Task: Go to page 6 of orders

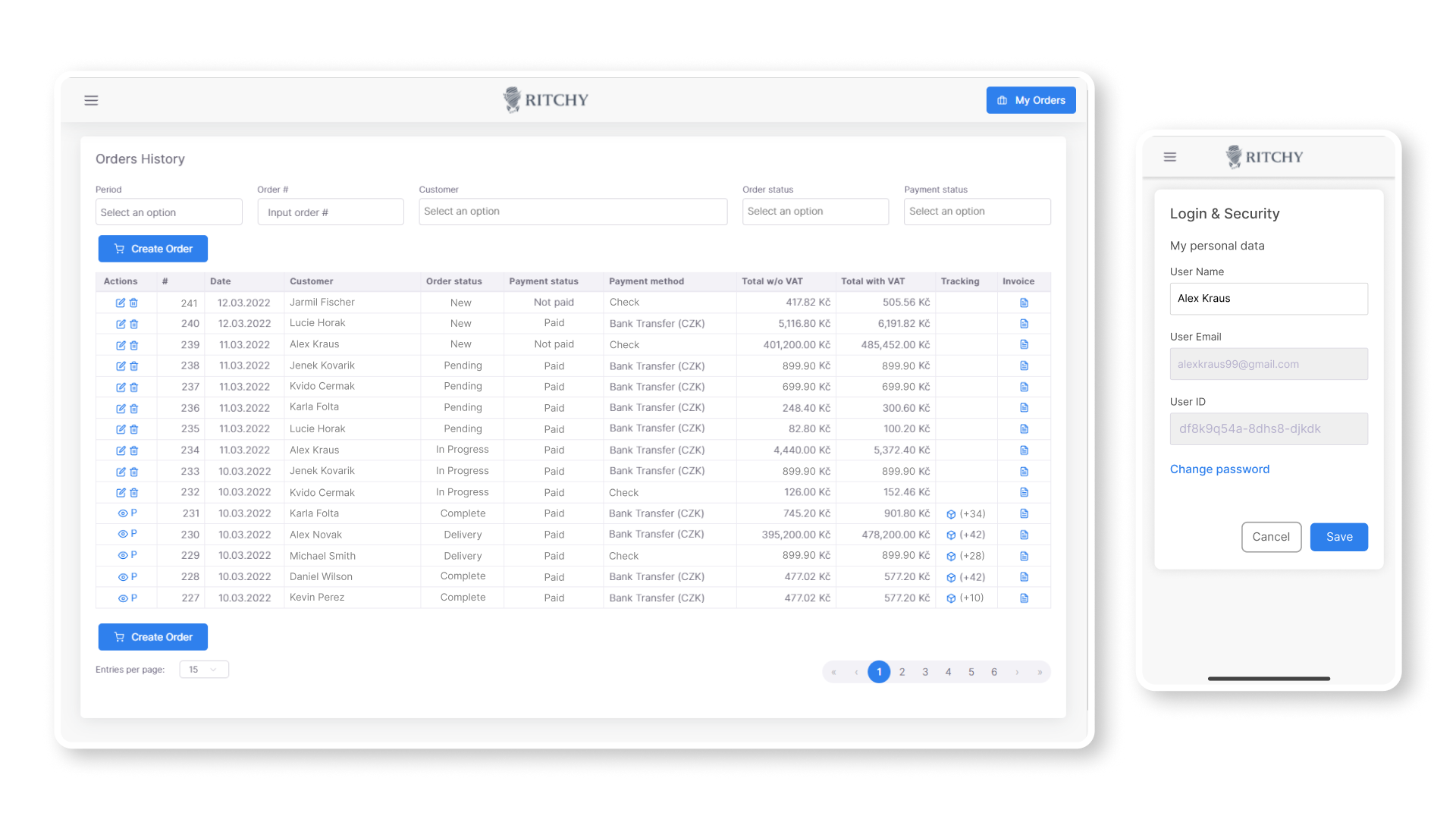Action: pos(994,672)
